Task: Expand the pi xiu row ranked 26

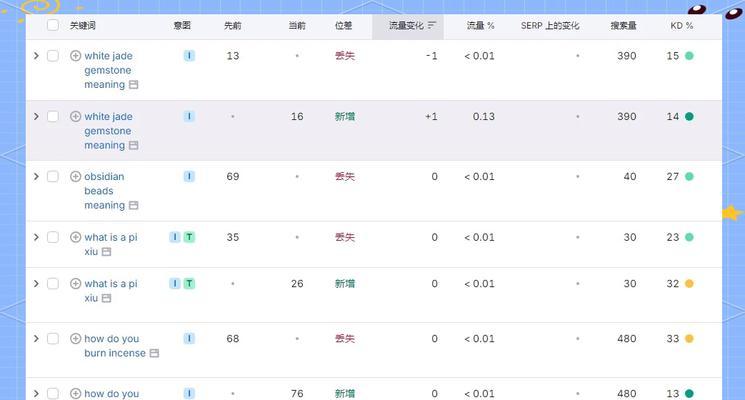Action: [x=36, y=284]
